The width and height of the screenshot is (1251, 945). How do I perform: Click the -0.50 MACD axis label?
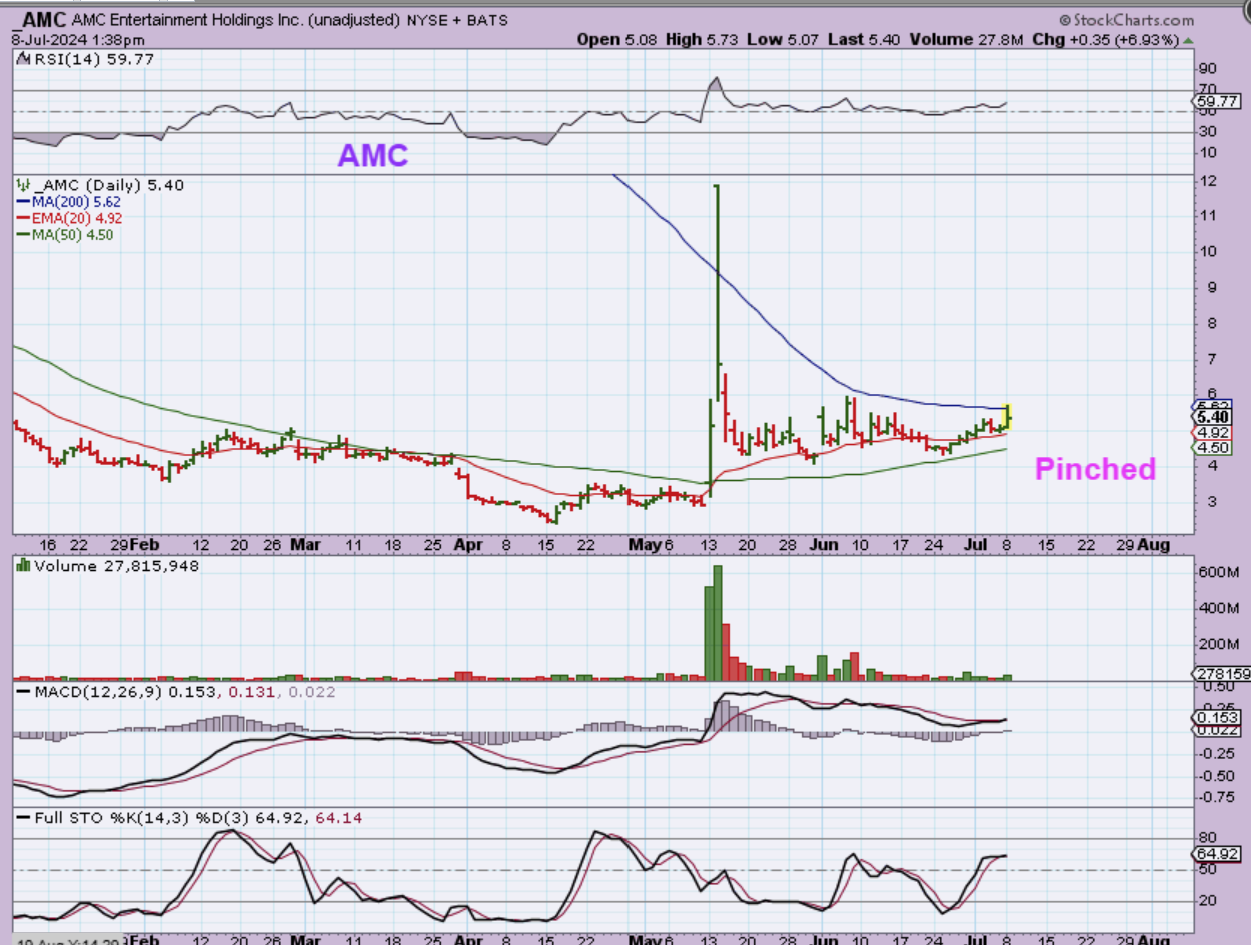point(1217,775)
